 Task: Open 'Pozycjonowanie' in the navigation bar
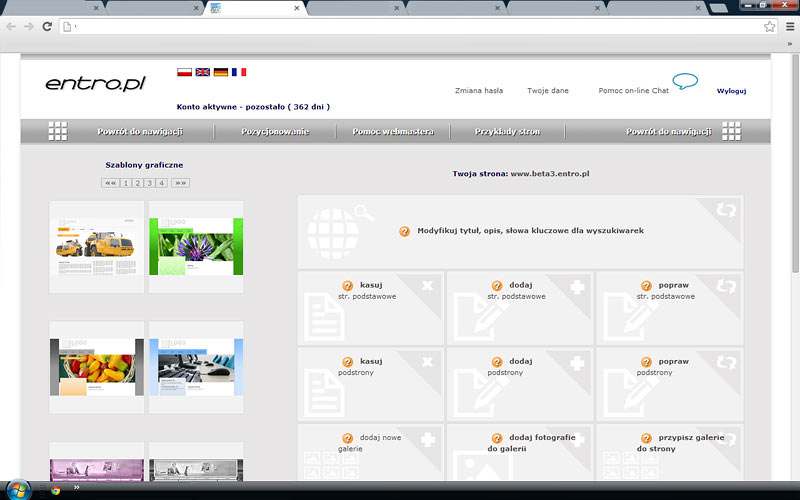275,132
